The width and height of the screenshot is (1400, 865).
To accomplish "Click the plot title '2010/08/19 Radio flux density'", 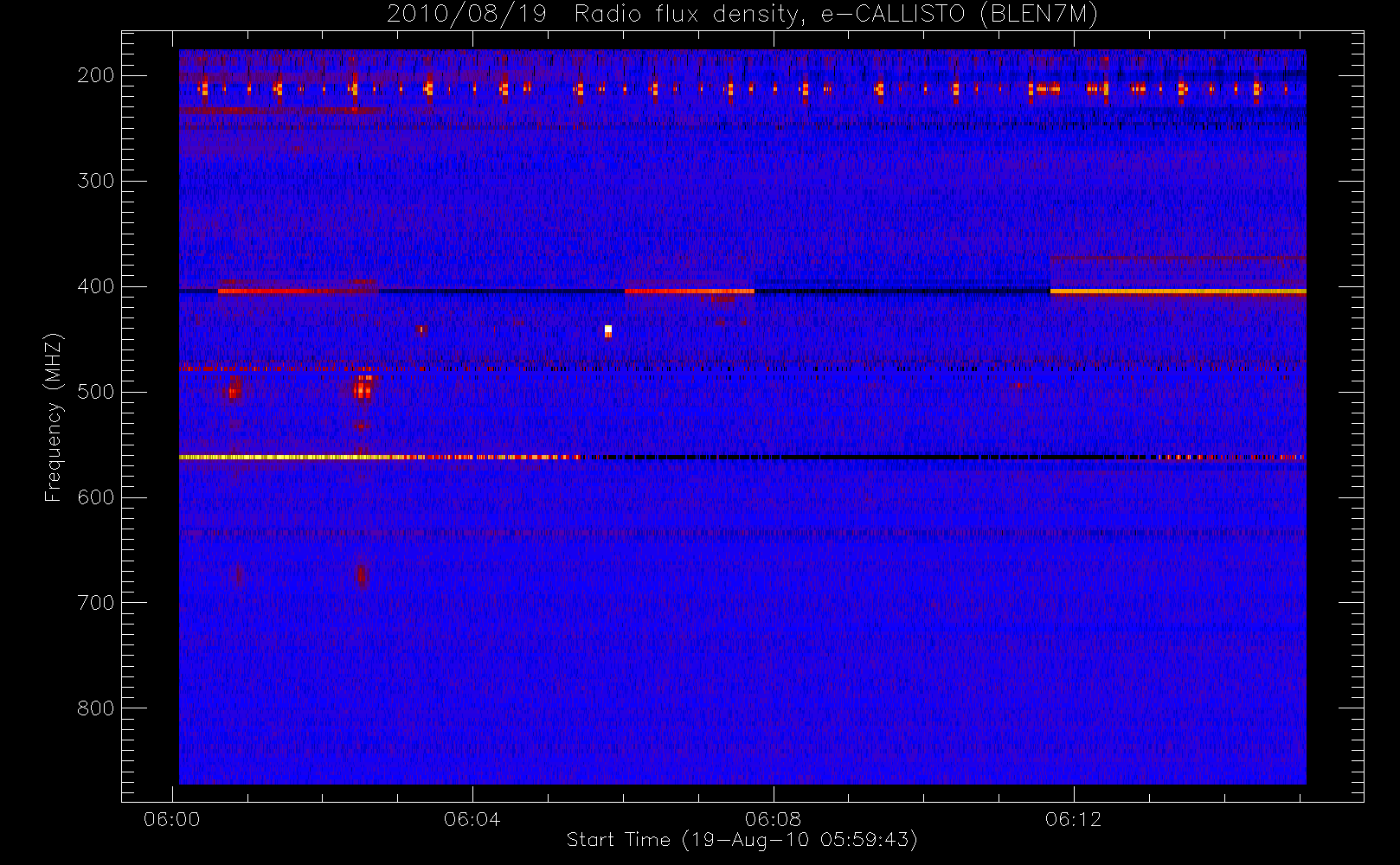I will (742, 14).
